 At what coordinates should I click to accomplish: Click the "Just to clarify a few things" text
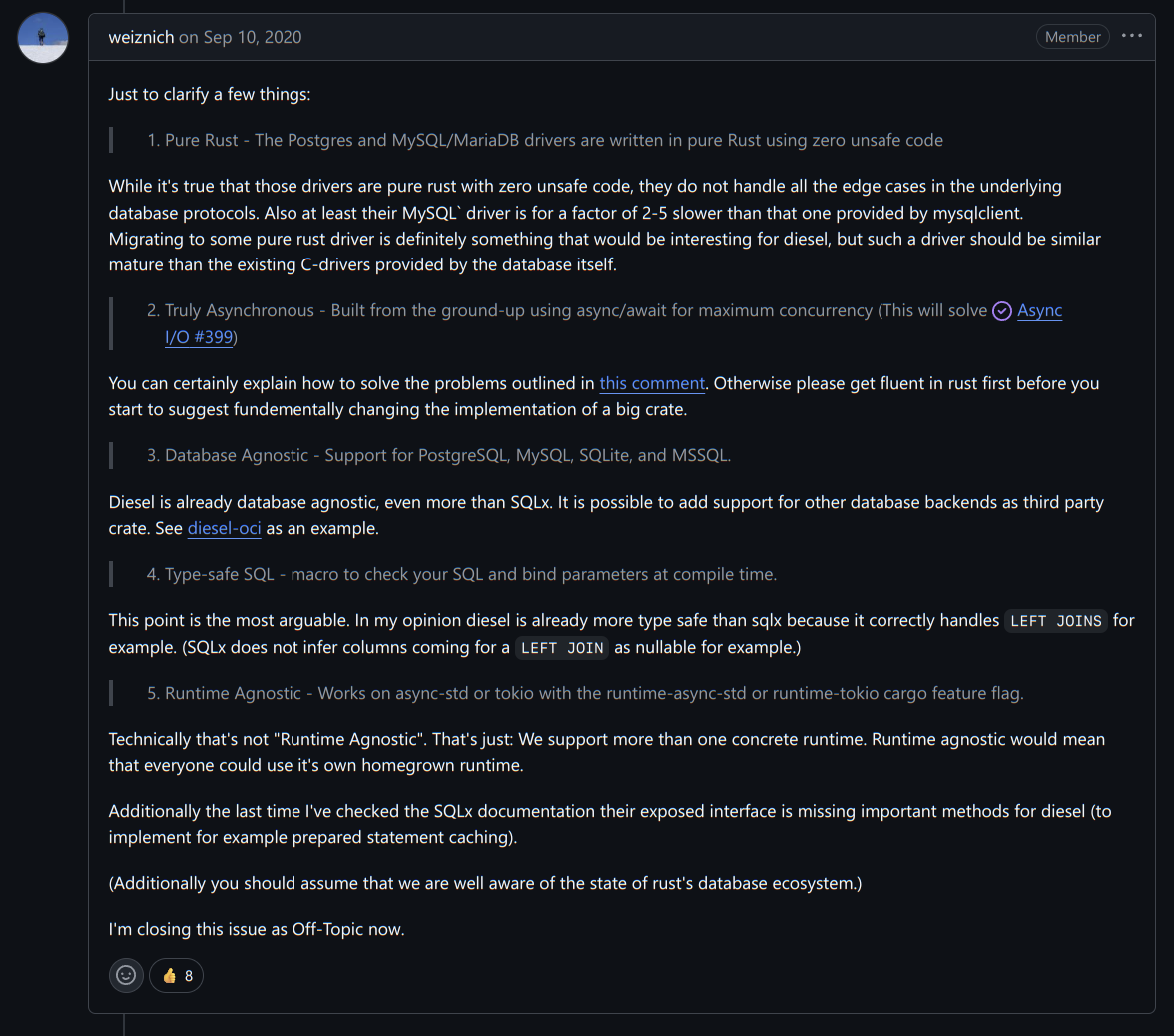pos(210,94)
